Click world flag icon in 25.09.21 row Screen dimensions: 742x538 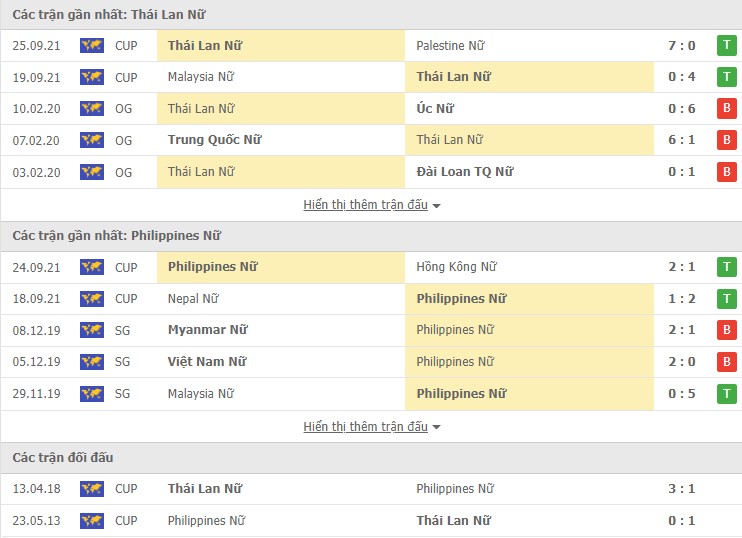(x=92, y=45)
